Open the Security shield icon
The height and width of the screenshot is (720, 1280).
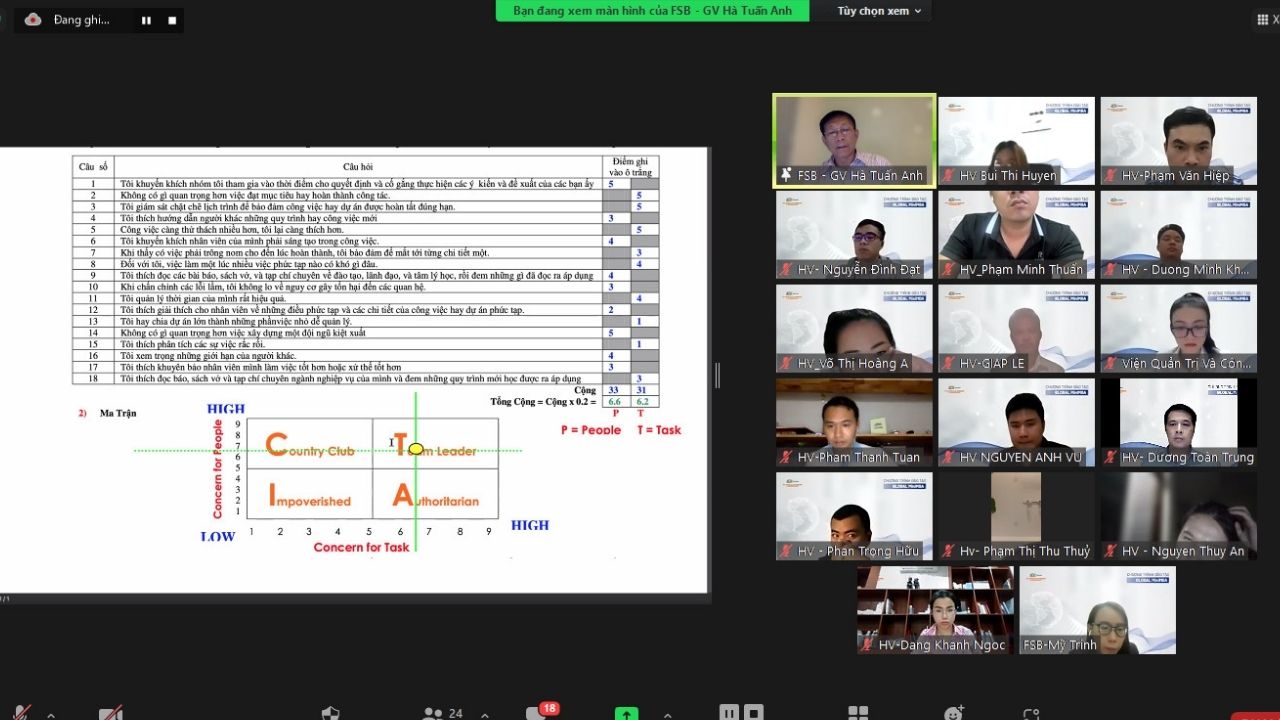pos(330,713)
